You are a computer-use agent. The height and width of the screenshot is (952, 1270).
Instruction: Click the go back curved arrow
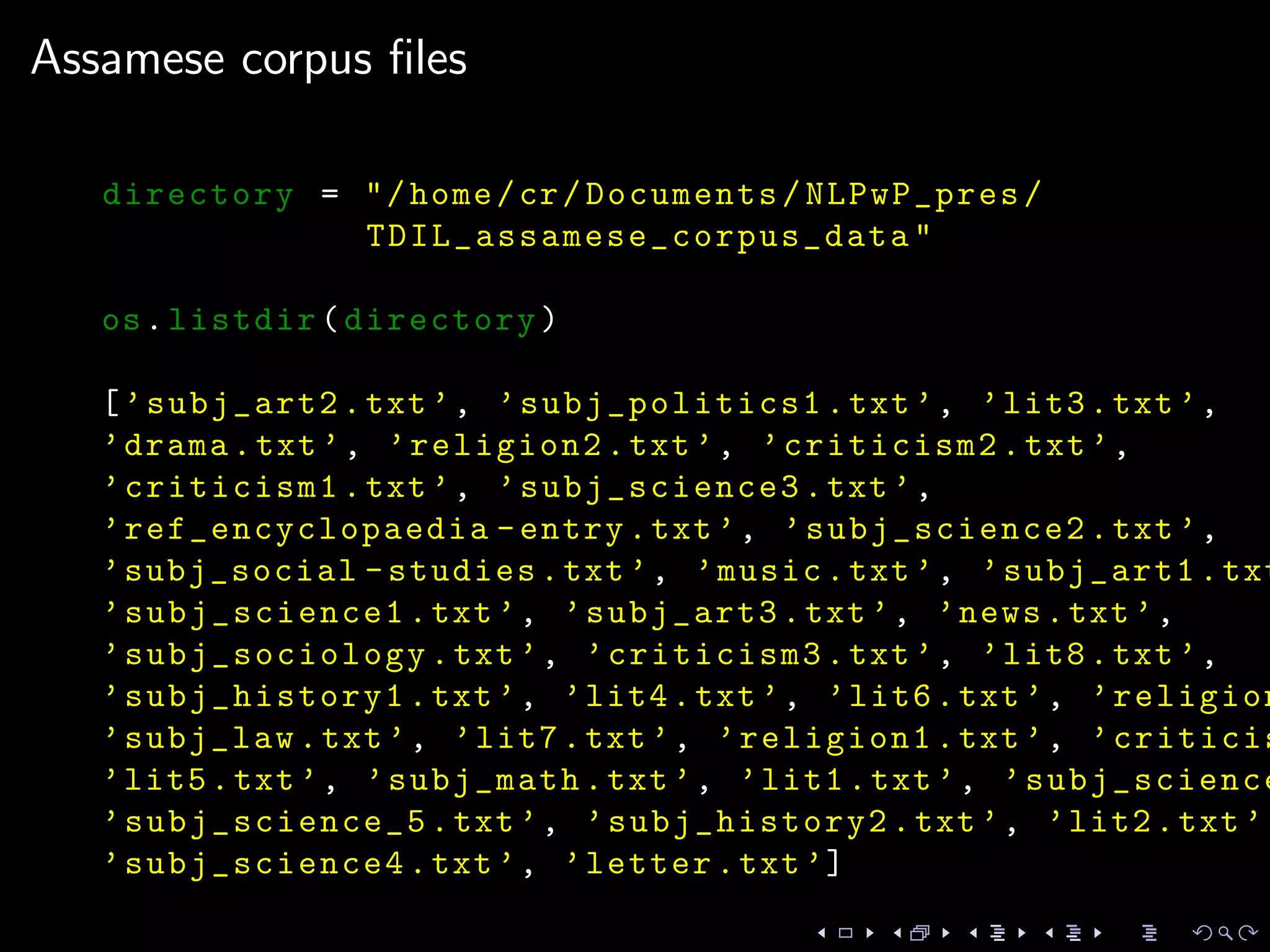point(1202,933)
